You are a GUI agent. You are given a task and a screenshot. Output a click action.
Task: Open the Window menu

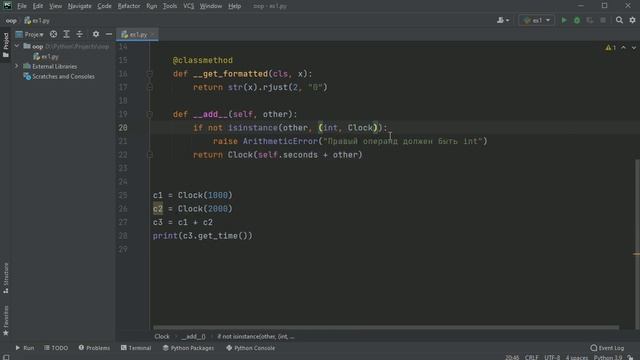(211, 6)
